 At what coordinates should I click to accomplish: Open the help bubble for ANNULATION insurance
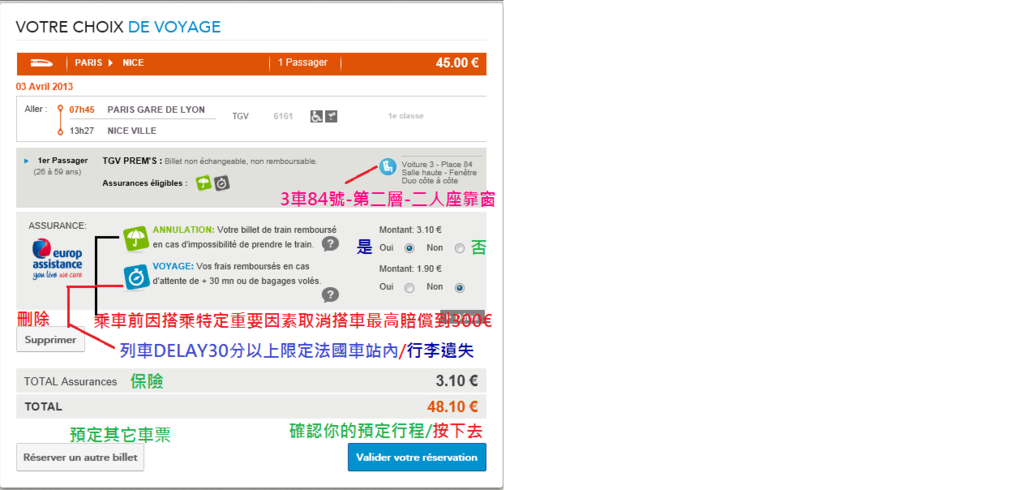(x=330, y=244)
